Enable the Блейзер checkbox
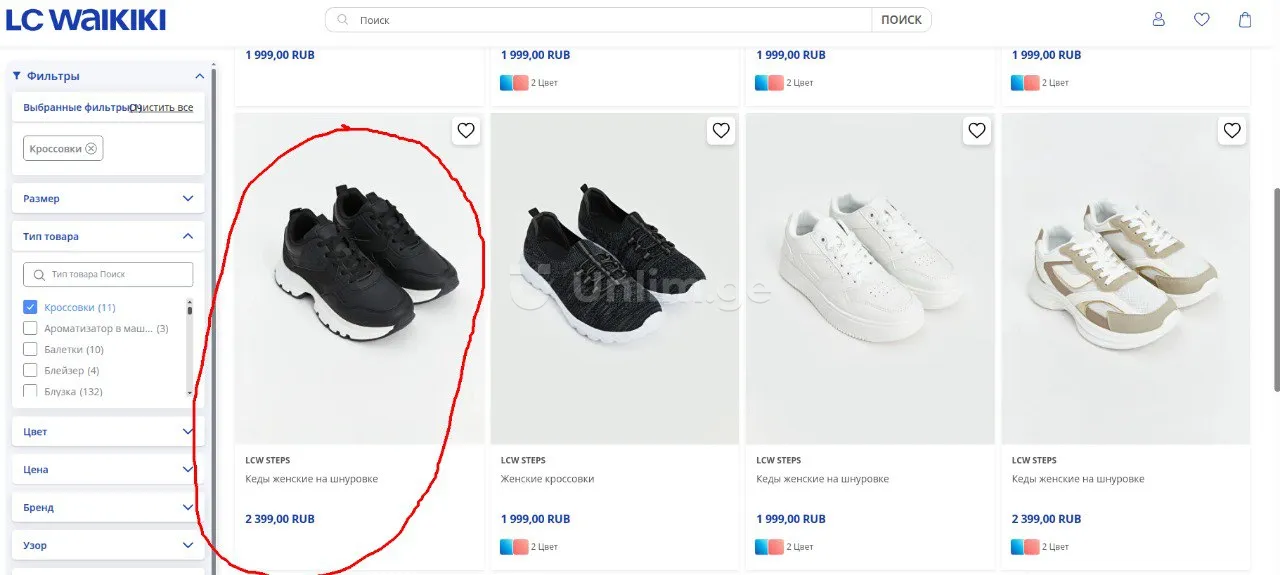 (x=30, y=370)
